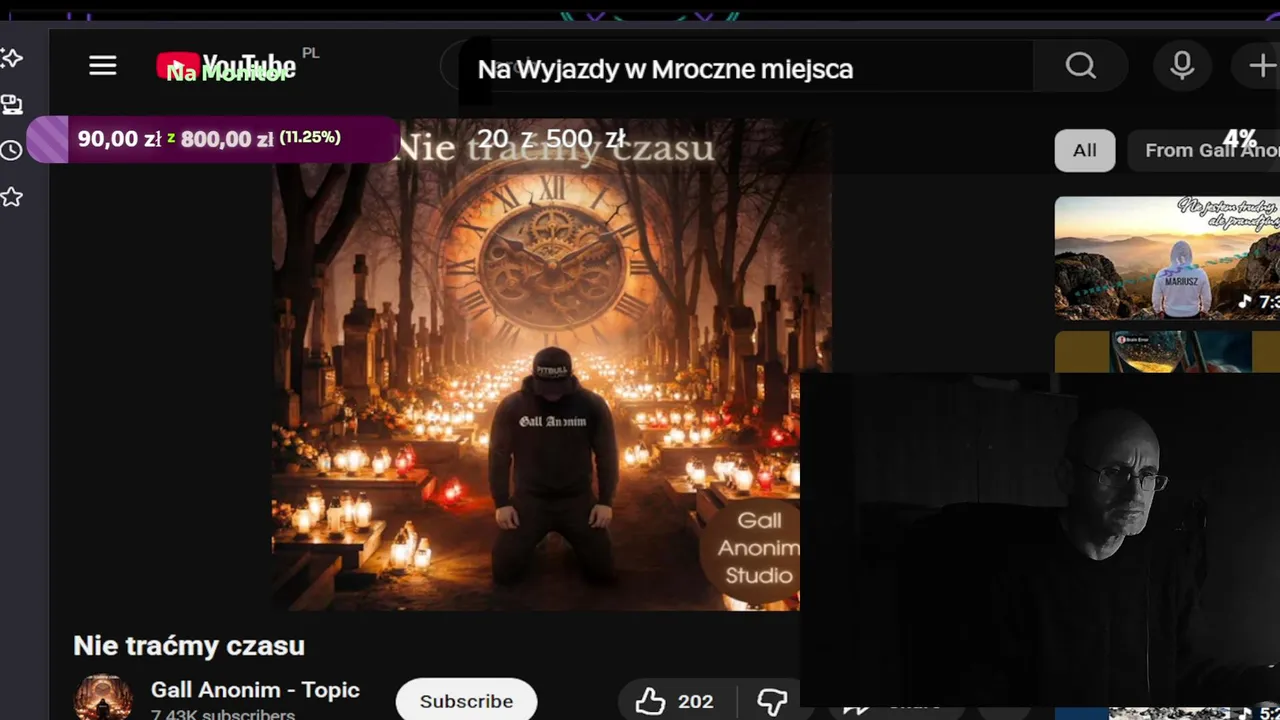Screen dimensions: 1280x720
Task: Open history clock icon in sidebar
Action: click(12, 151)
